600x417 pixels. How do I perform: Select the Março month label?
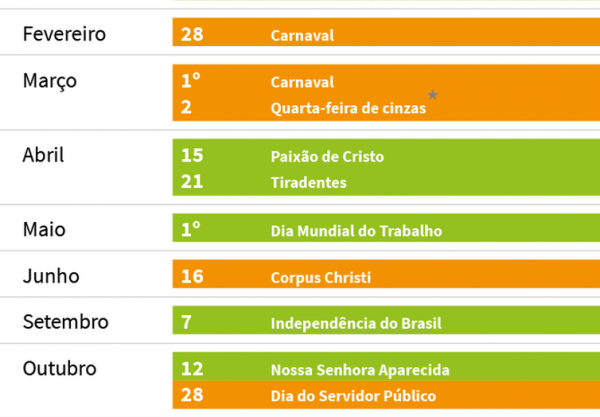pyautogui.click(x=49, y=81)
